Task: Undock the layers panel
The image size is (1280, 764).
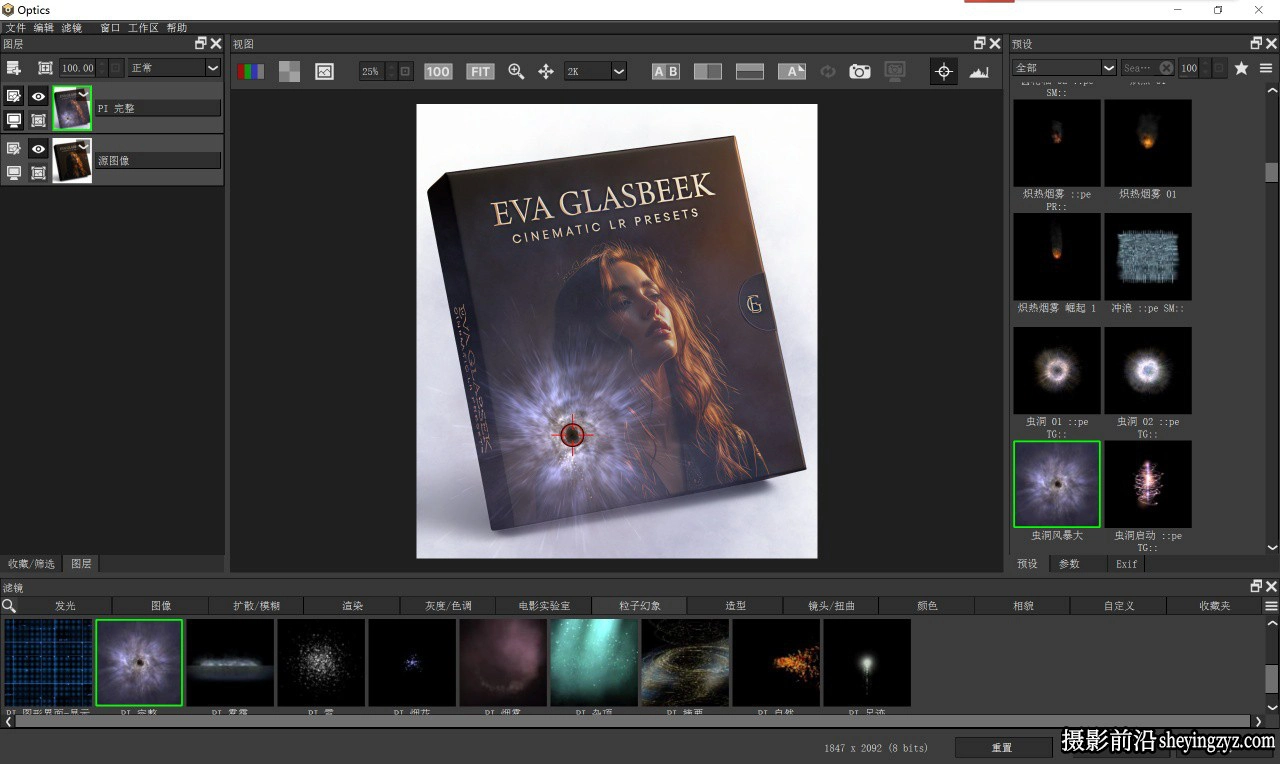Action: [x=201, y=43]
